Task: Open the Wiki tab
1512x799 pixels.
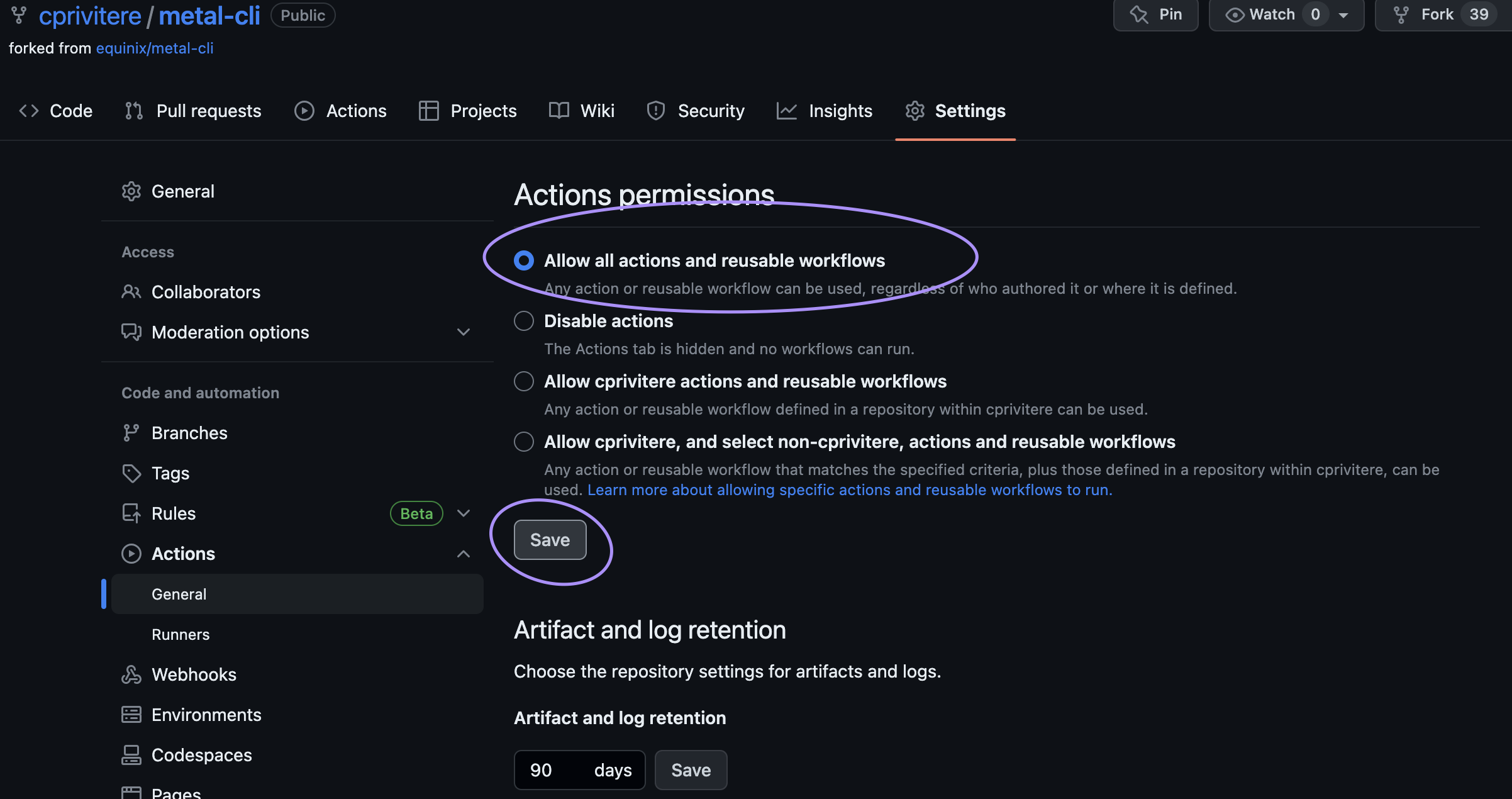Action: (x=582, y=111)
